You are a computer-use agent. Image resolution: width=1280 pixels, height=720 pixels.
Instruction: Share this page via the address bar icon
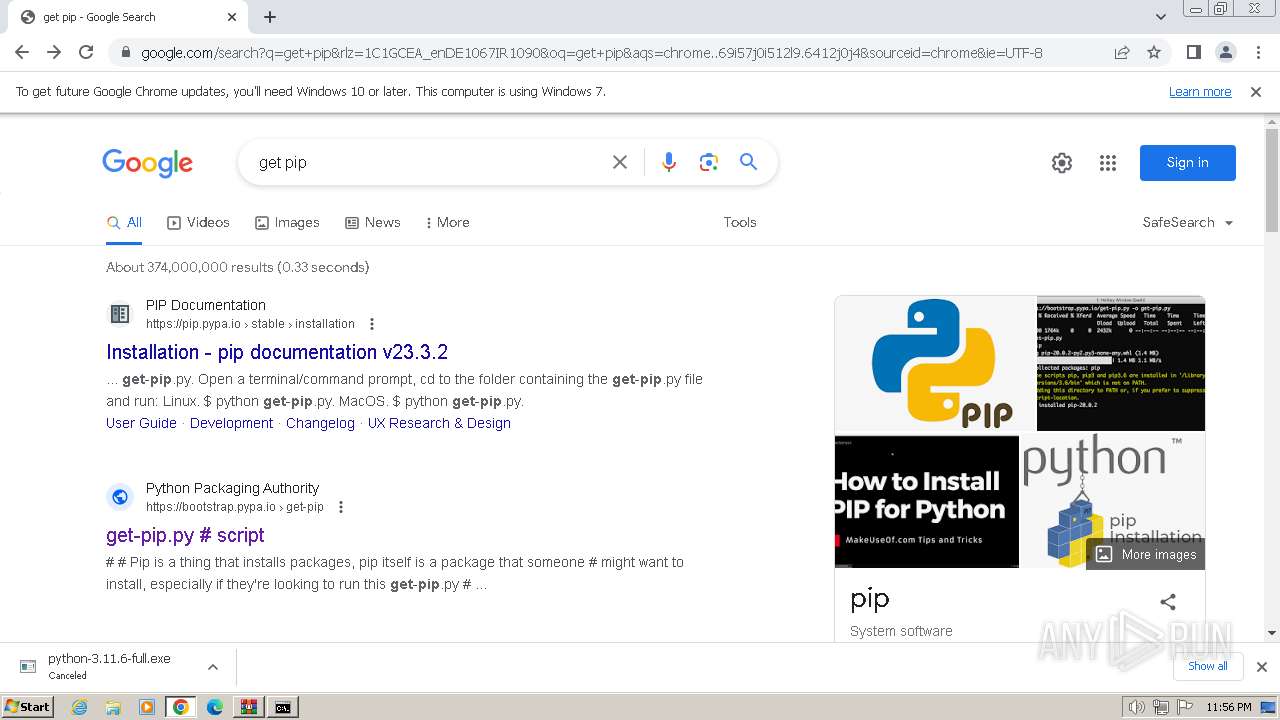1122,53
